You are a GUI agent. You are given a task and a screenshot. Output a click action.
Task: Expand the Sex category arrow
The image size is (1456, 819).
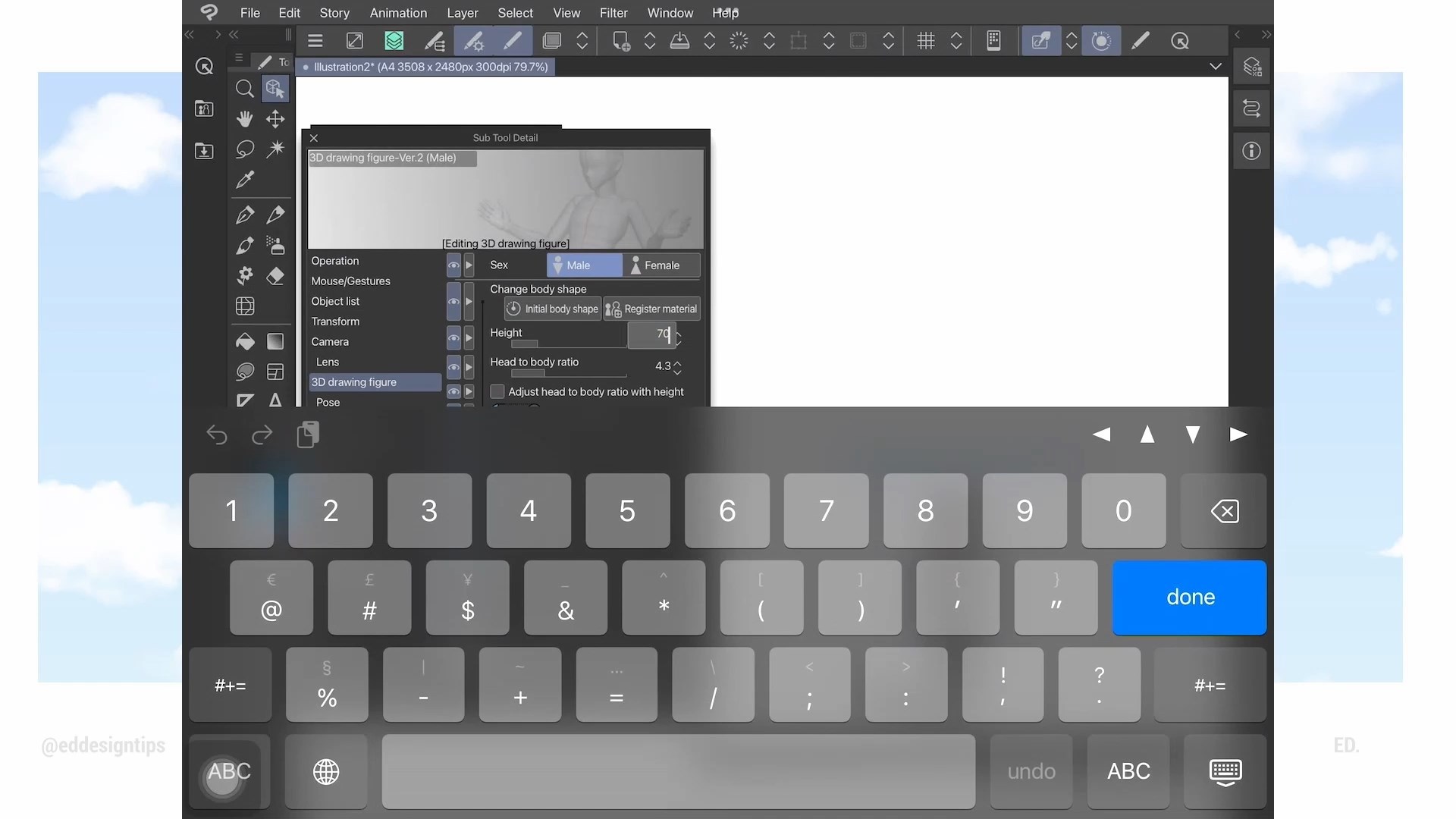(x=469, y=265)
